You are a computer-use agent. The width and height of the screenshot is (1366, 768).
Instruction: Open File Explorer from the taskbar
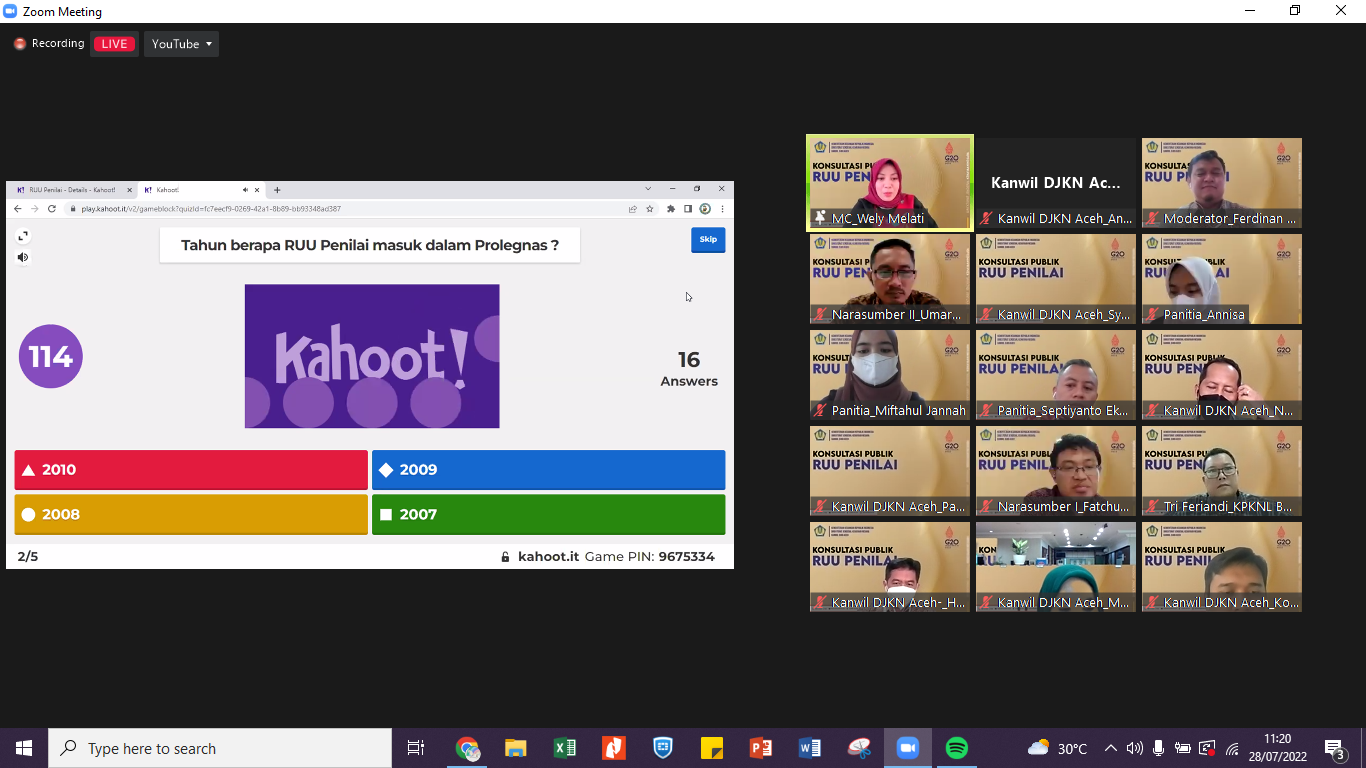pos(516,748)
